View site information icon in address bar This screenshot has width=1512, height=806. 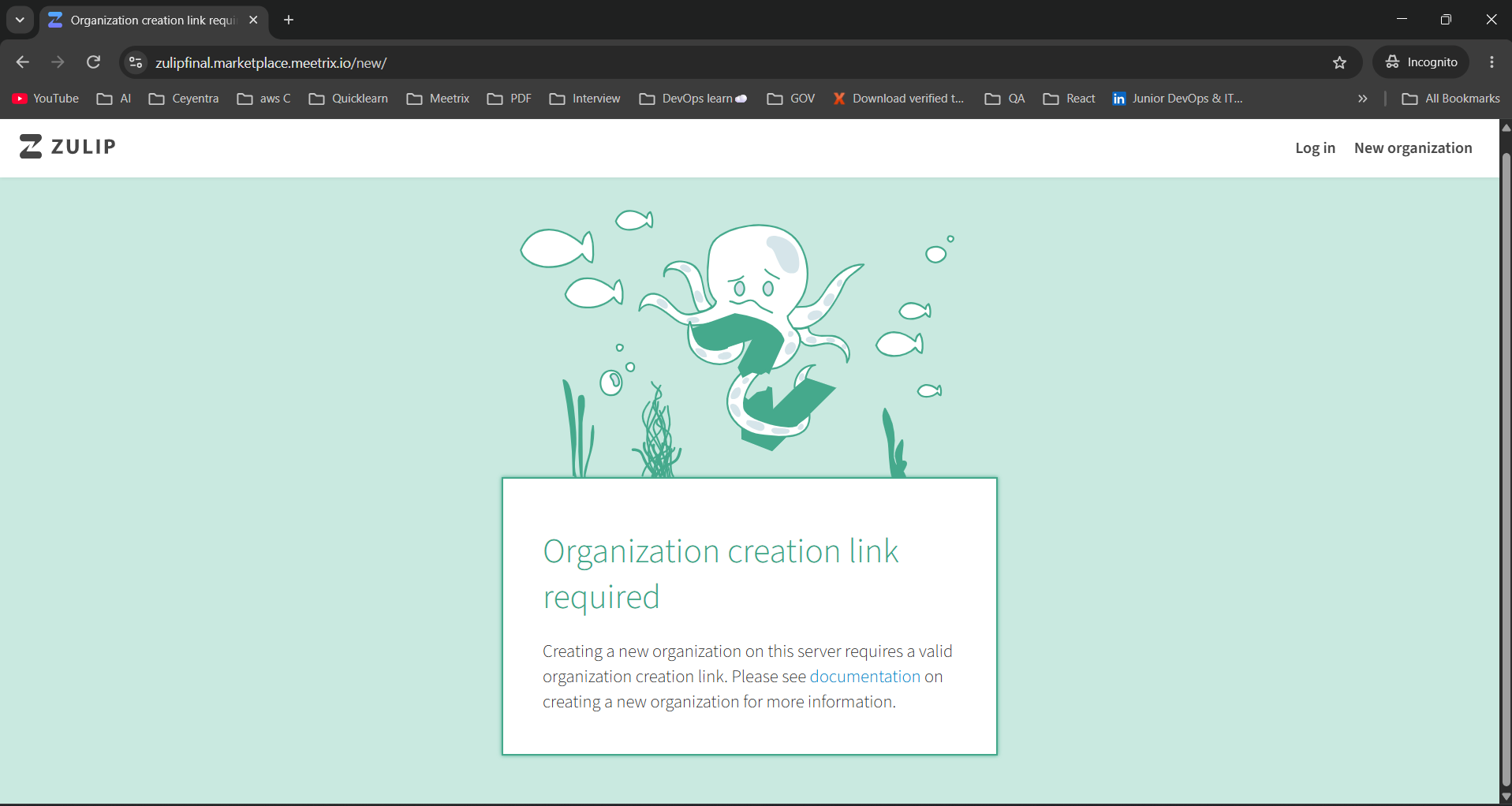(136, 62)
